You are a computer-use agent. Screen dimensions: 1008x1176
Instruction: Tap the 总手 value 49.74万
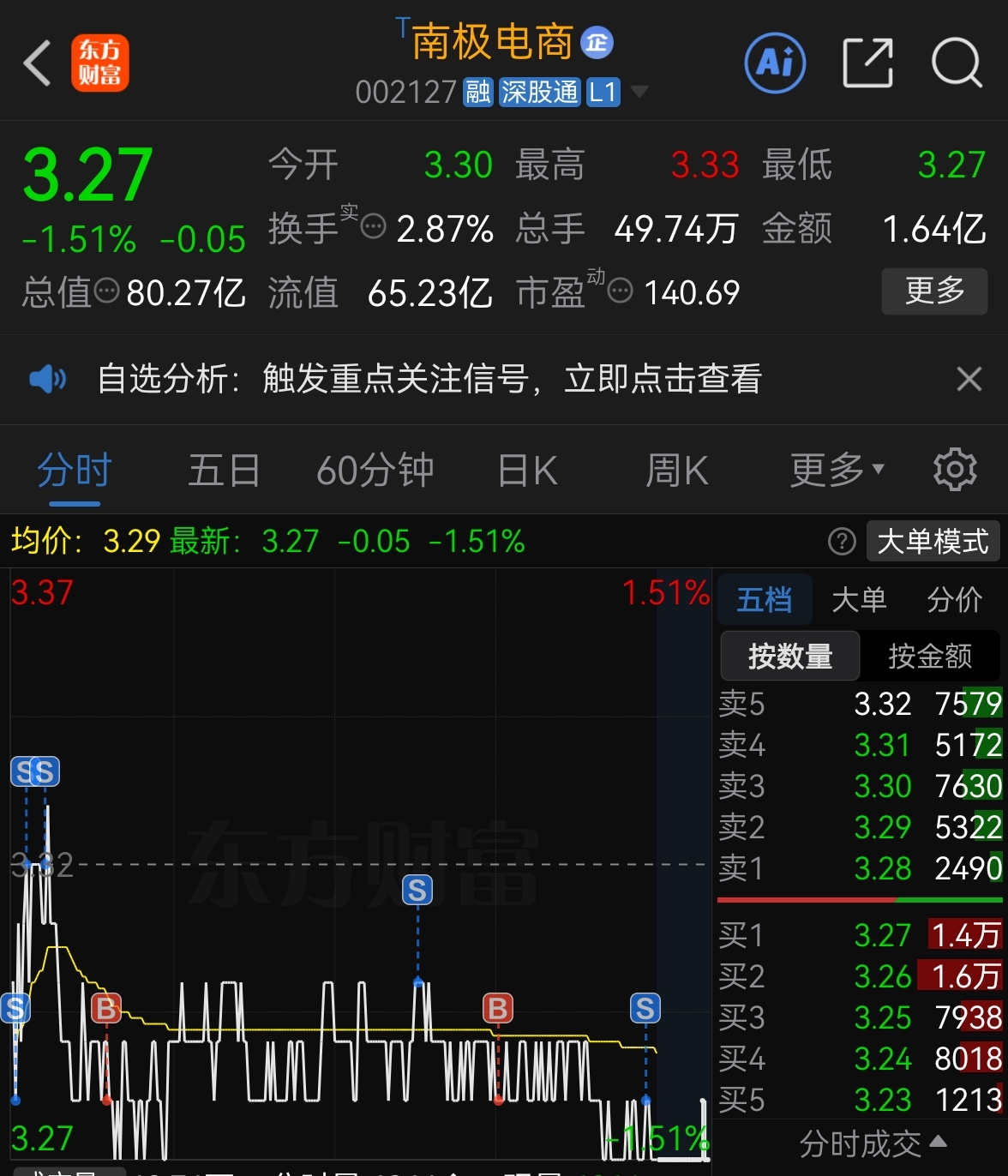click(x=675, y=228)
